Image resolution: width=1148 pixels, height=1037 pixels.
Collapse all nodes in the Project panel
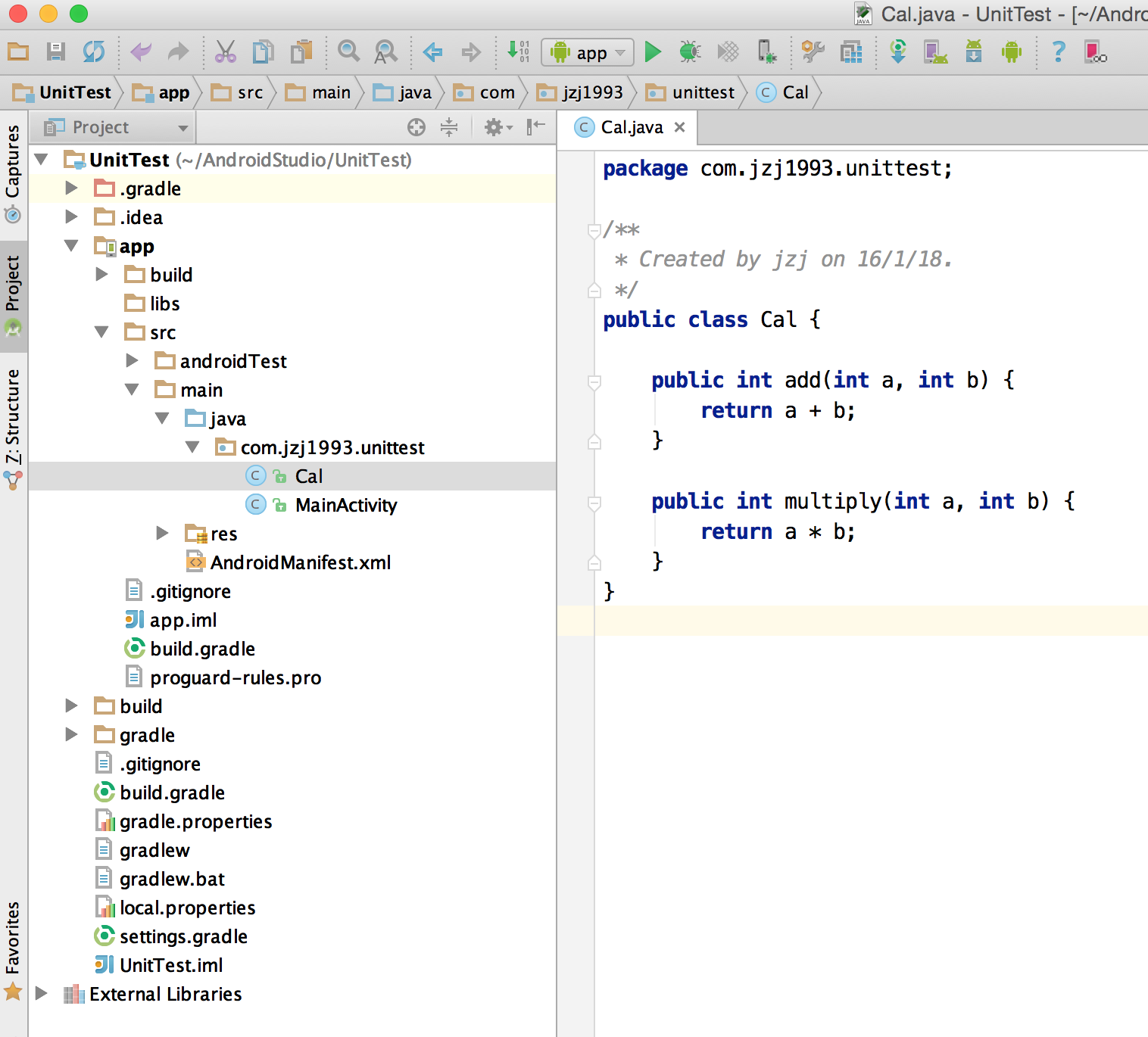[x=449, y=127]
